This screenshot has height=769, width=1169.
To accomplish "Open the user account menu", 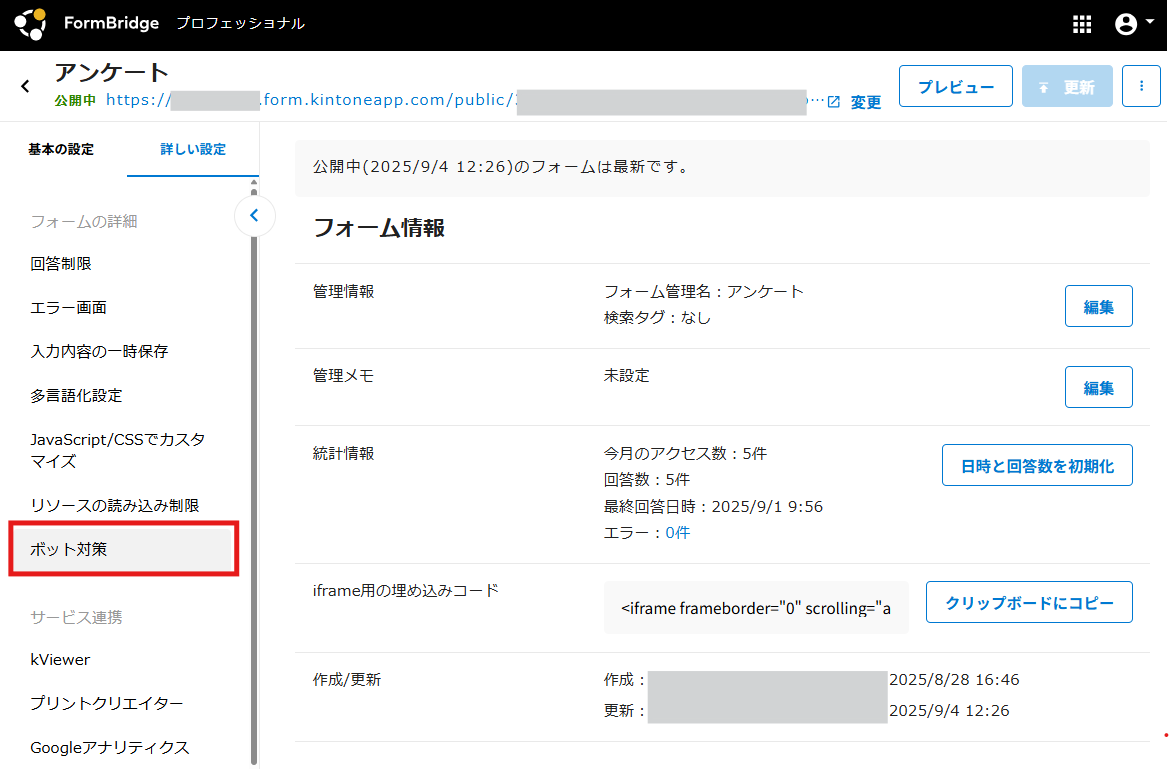I will click(1133, 25).
